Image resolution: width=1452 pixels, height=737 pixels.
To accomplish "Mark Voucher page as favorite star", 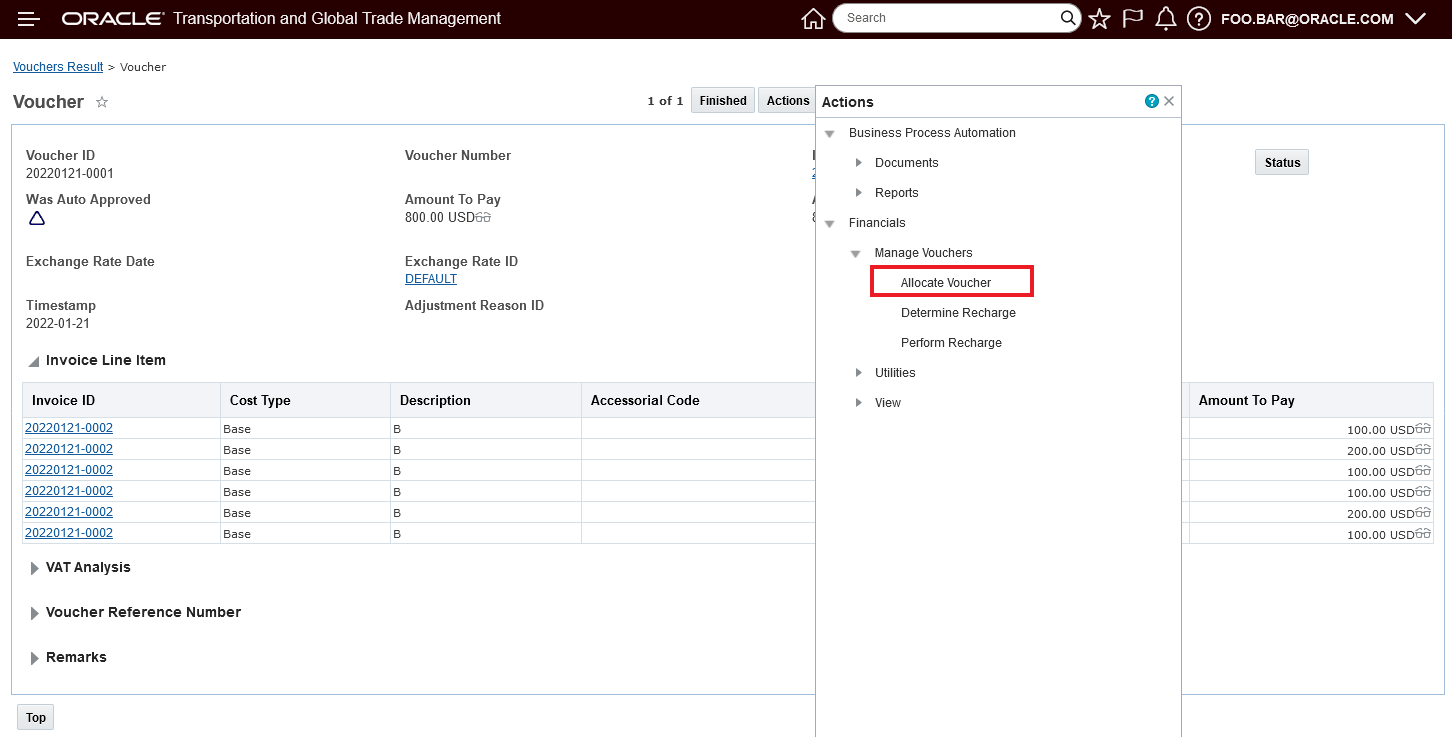I will click(x=102, y=102).
